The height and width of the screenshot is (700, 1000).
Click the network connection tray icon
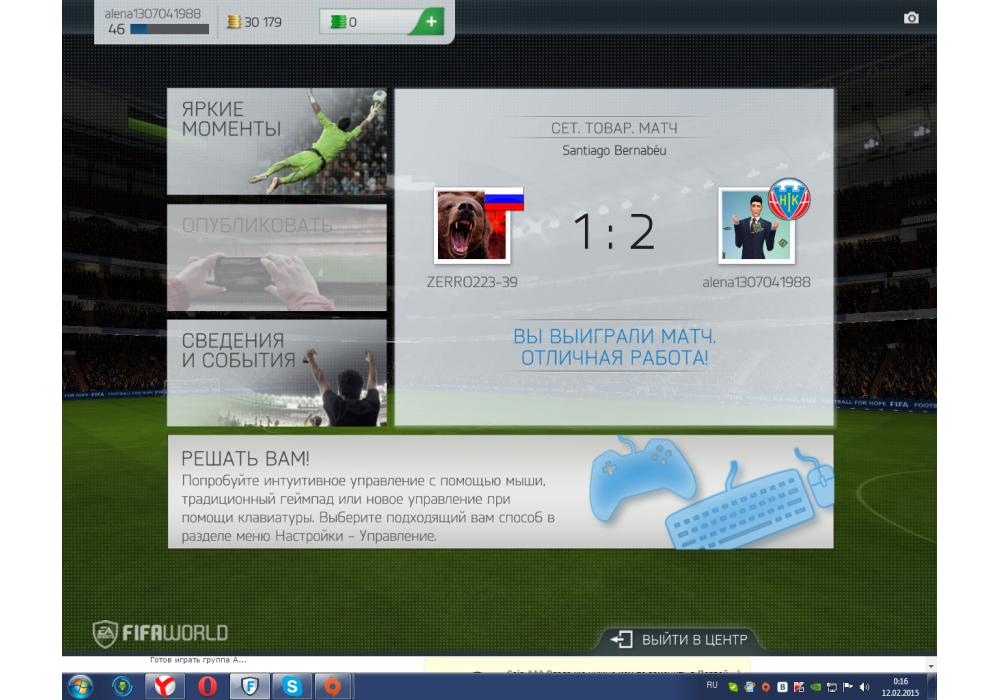831,687
